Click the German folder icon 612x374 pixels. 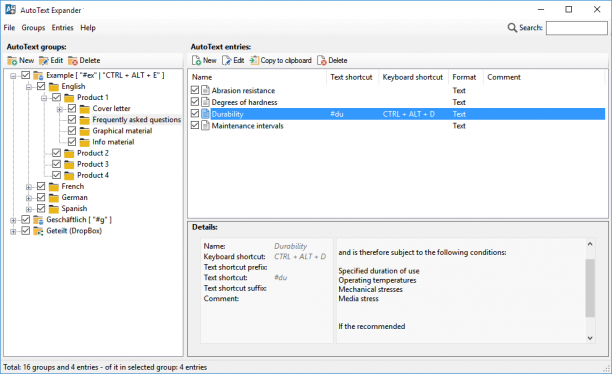pyautogui.click(x=54, y=198)
